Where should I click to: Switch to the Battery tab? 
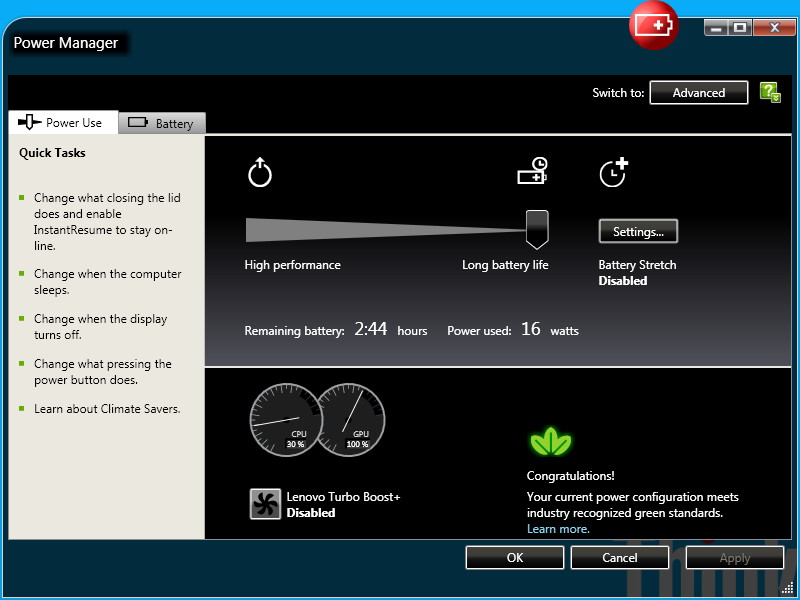point(162,124)
